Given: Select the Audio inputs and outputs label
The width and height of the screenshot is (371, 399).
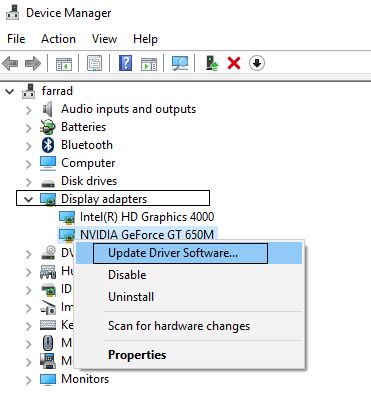Looking at the screenshot, I should click(128, 109).
